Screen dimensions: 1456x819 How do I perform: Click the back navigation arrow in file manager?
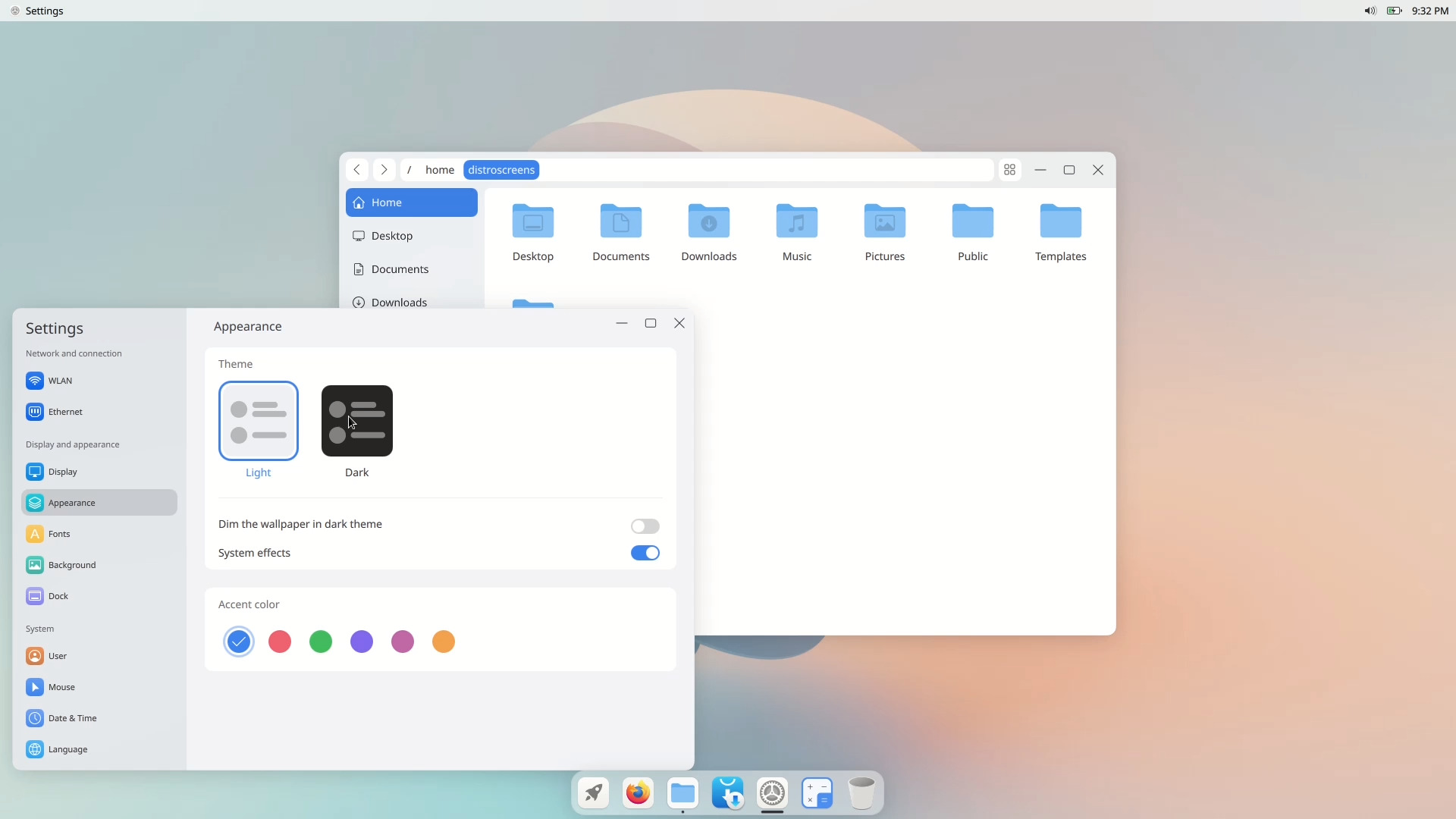point(357,169)
